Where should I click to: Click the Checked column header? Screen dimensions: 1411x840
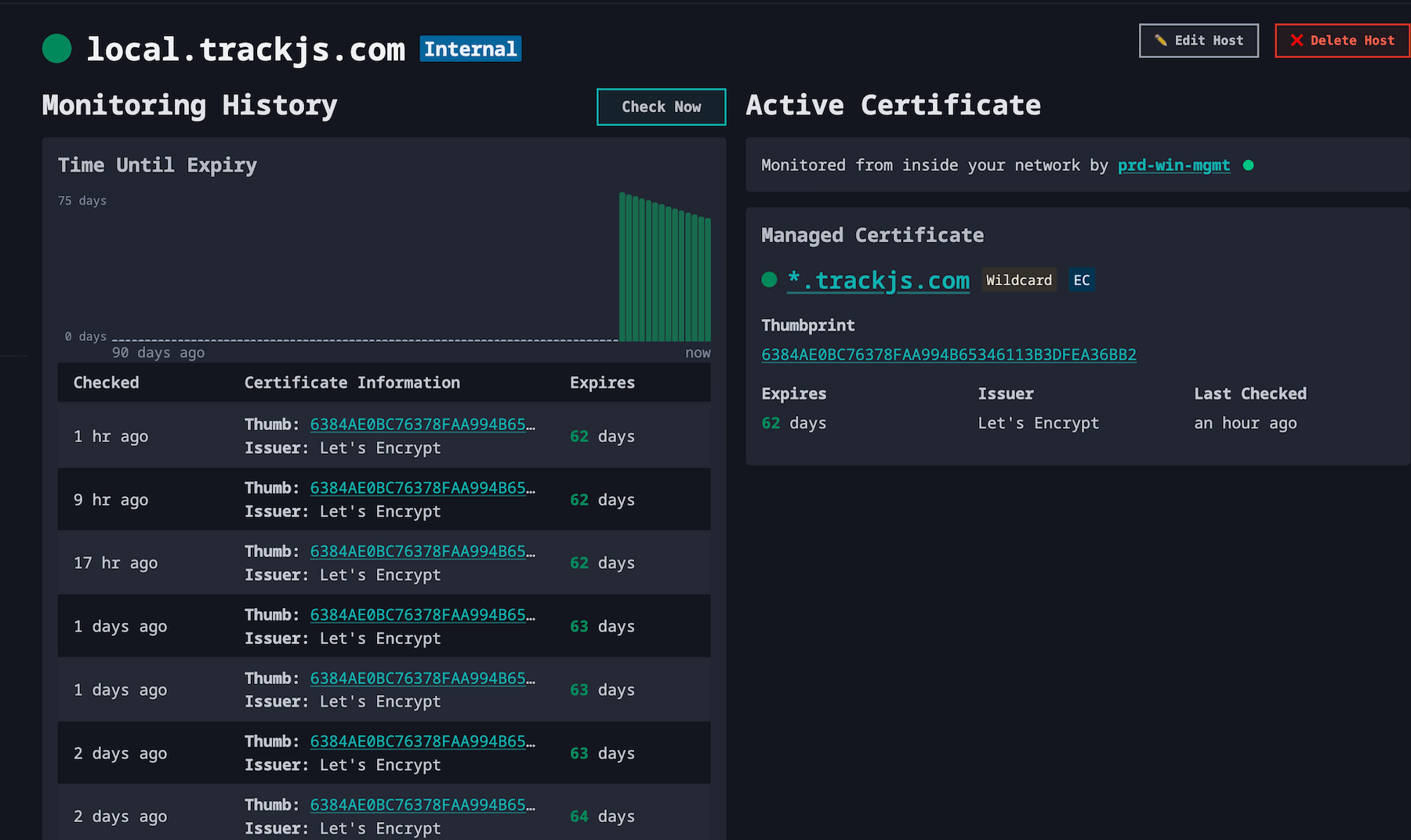click(106, 382)
